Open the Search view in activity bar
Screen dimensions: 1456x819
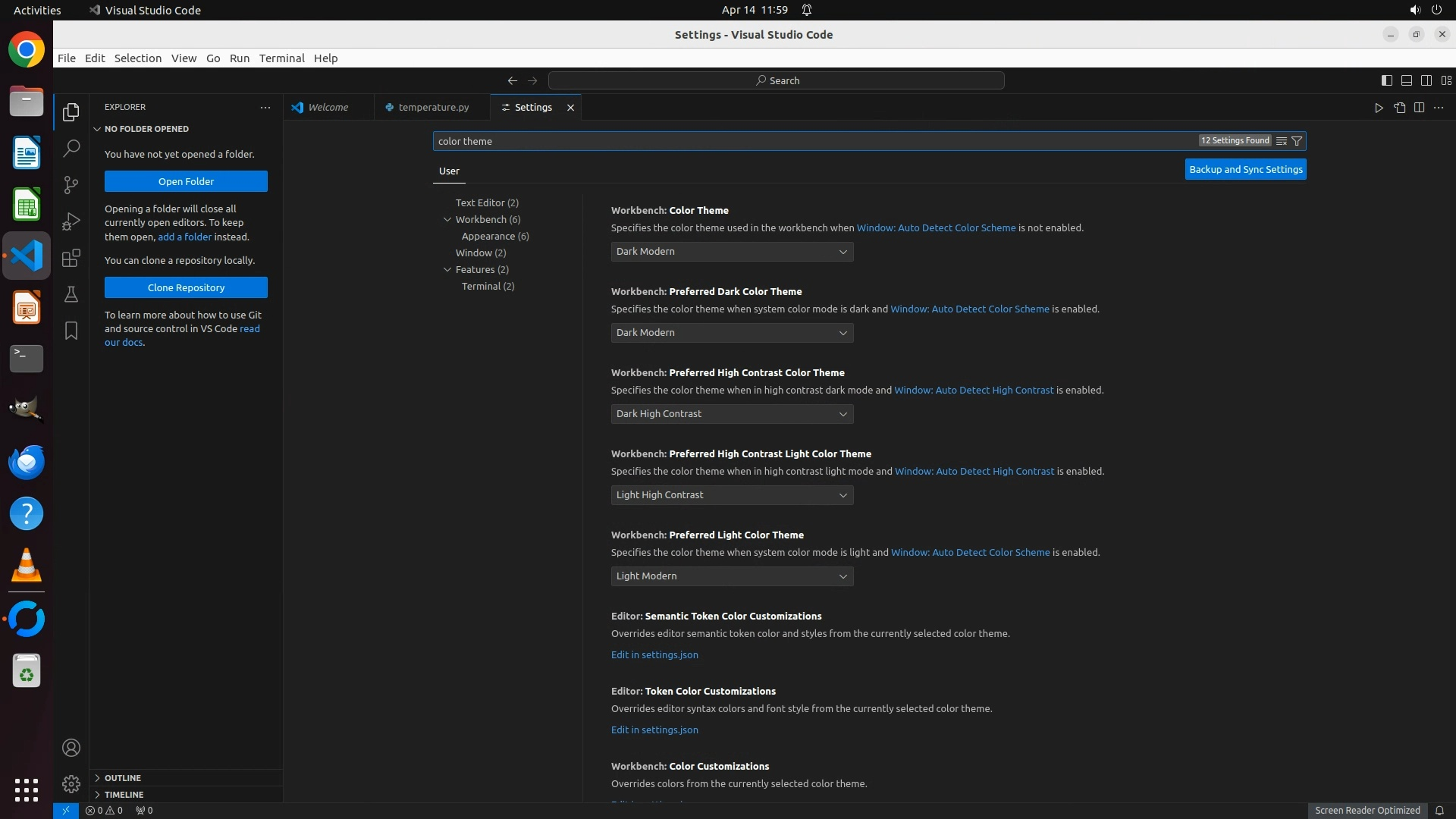click(71, 148)
